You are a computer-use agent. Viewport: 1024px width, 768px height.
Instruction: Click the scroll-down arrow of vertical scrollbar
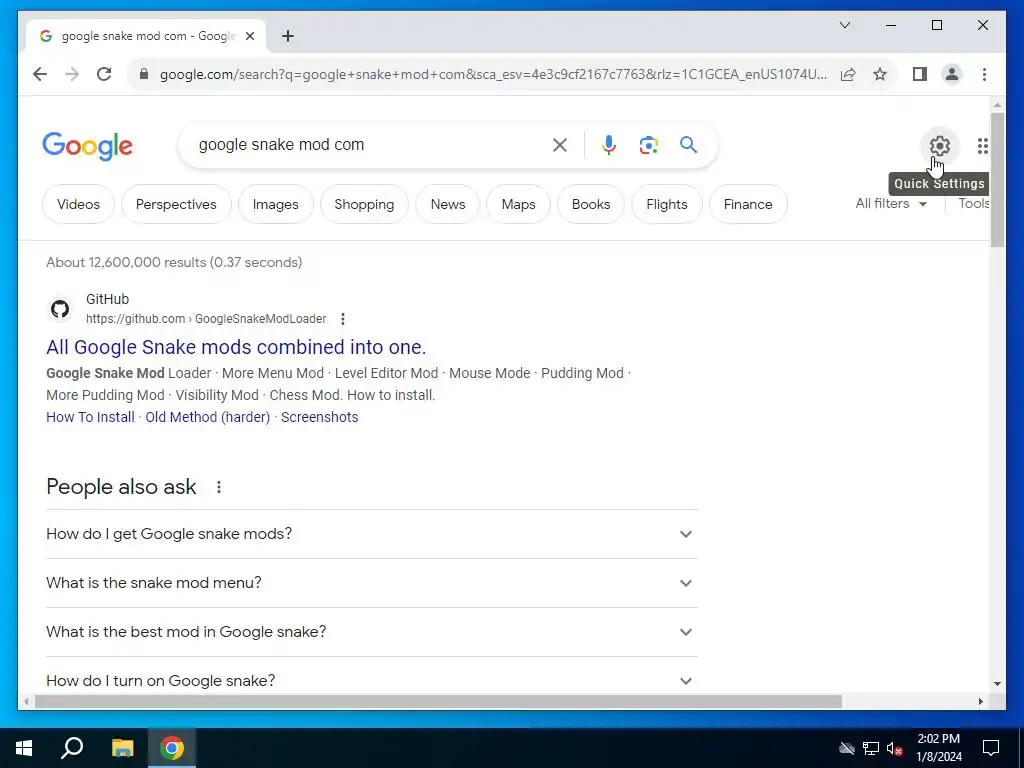click(x=997, y=684)
